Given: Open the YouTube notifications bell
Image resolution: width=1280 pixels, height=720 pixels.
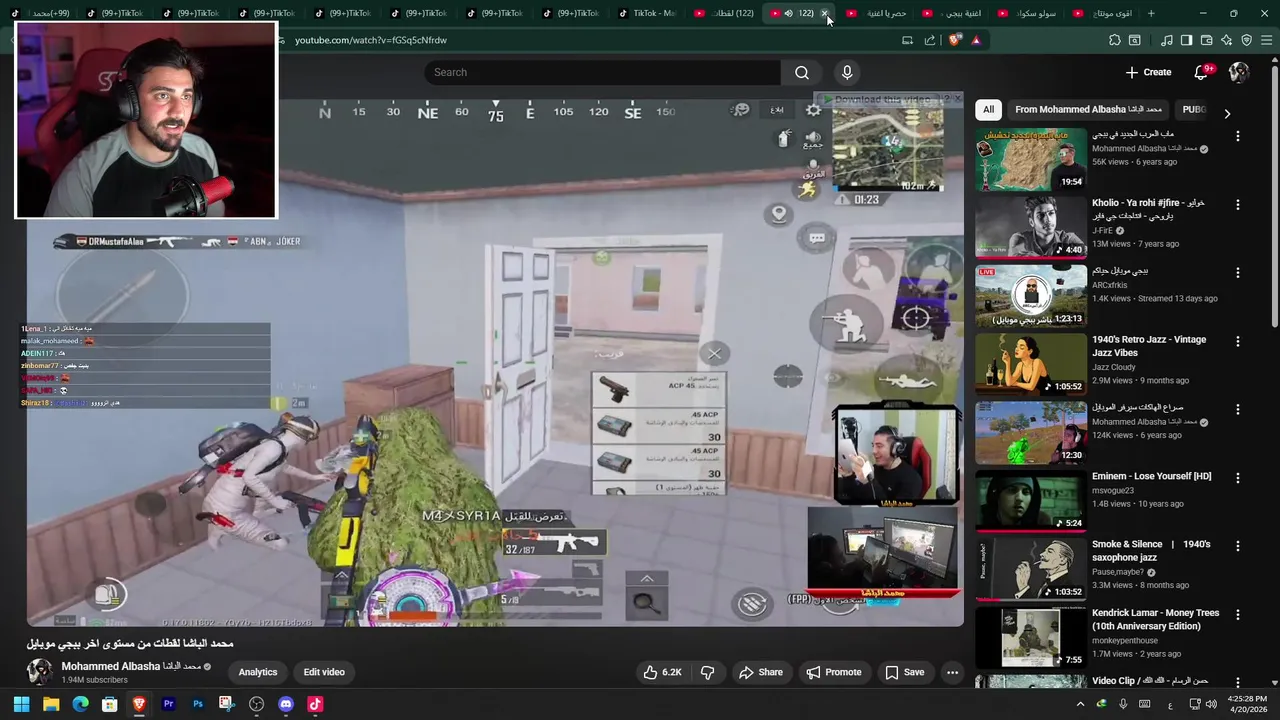Looking at the screenshot, I should click(1201, 72).
